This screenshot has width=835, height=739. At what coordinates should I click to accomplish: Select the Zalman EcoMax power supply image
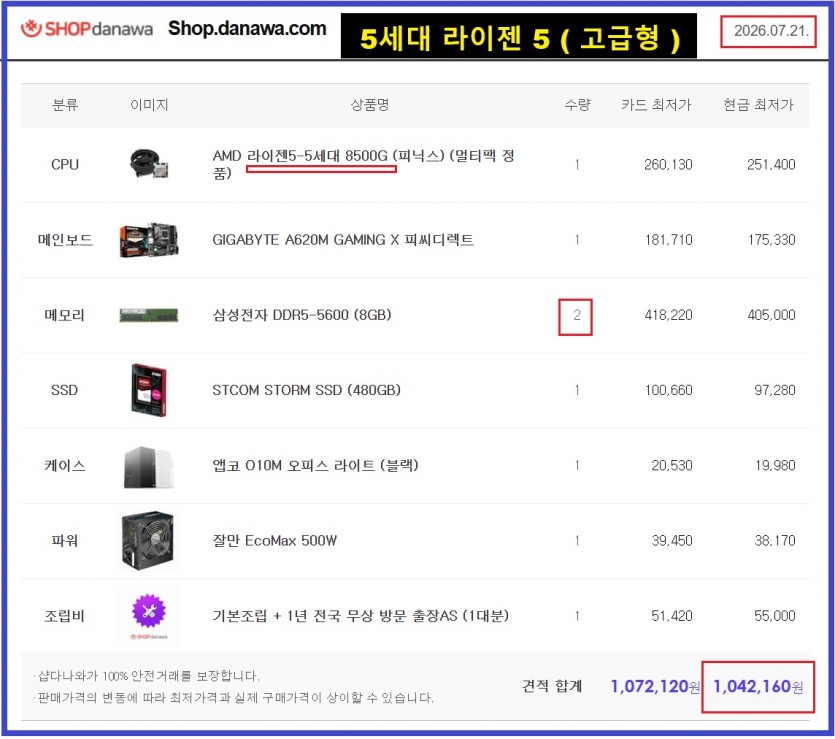pyautogui.click(x=148, y=541)
